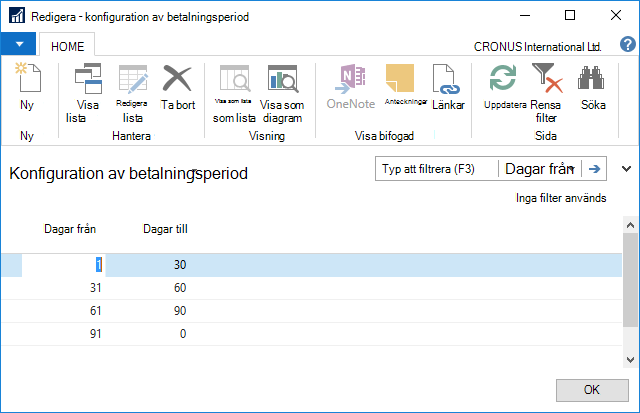Click the scrollbar up arrow

click(630, 225)
